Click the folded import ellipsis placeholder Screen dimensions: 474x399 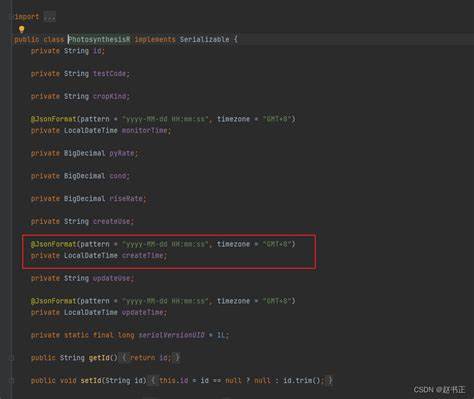coord(50,17)
